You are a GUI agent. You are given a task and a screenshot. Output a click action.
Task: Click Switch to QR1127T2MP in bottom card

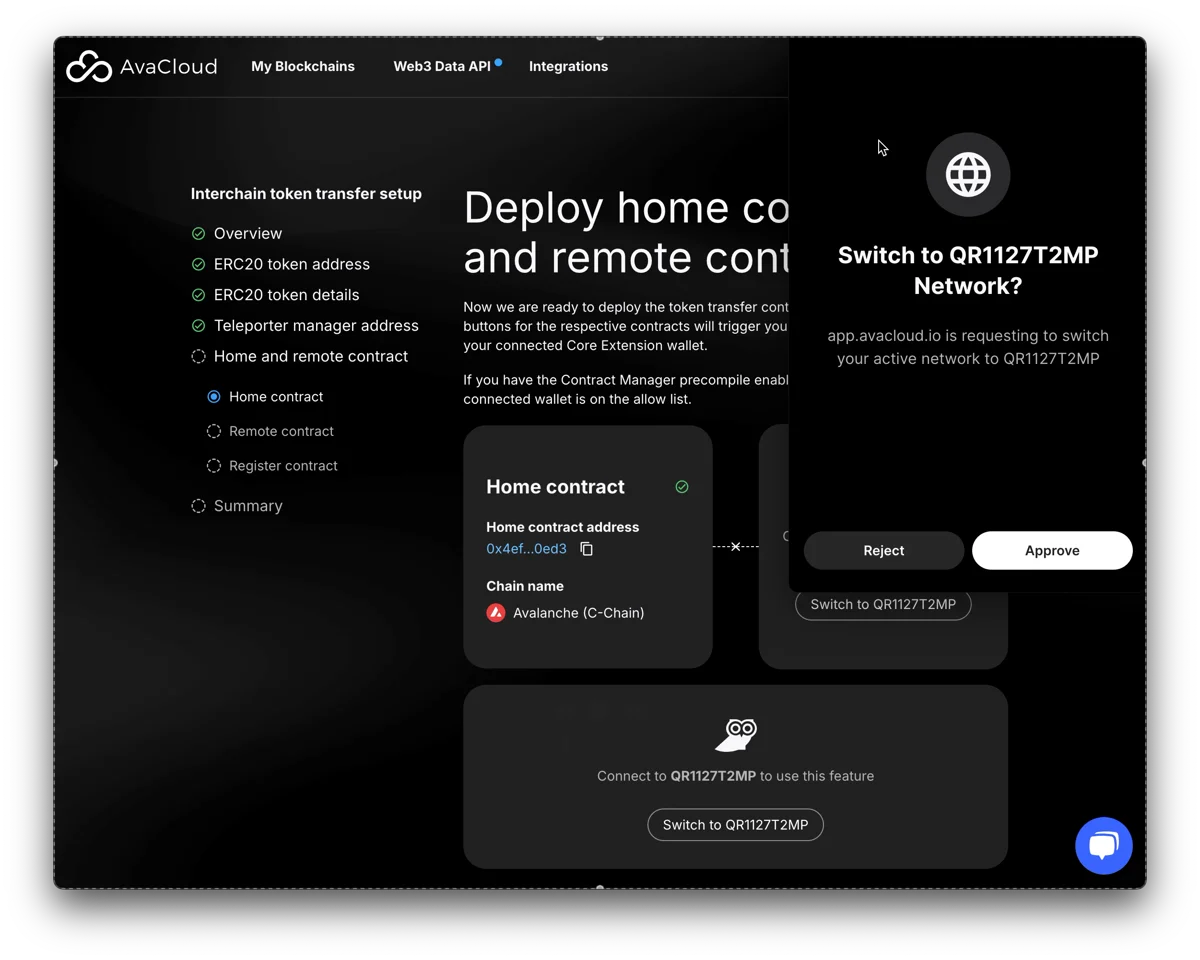click(x=736, y=825)
